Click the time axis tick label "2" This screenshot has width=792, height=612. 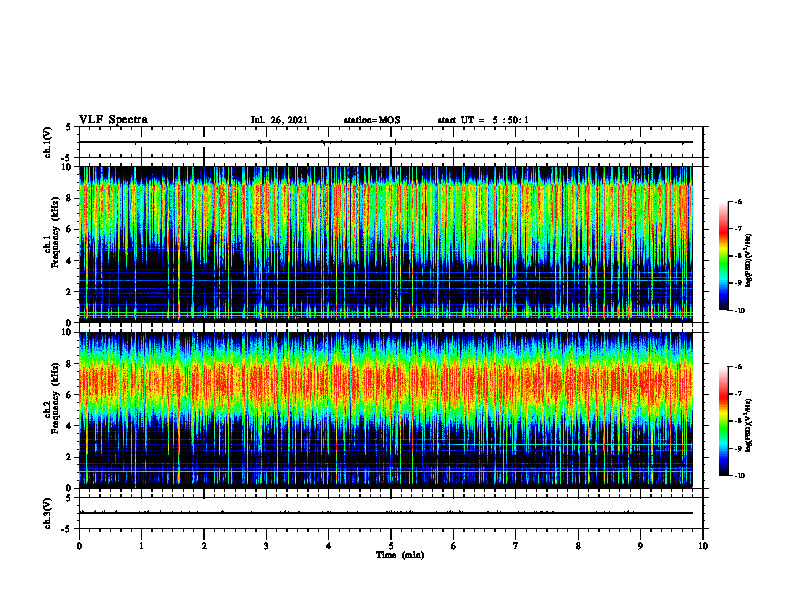(204, 546)
